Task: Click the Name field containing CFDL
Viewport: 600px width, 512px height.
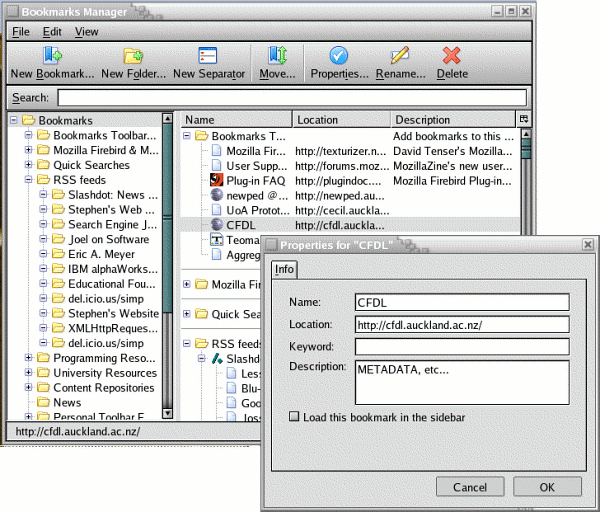Action: [x=462, y=302]
